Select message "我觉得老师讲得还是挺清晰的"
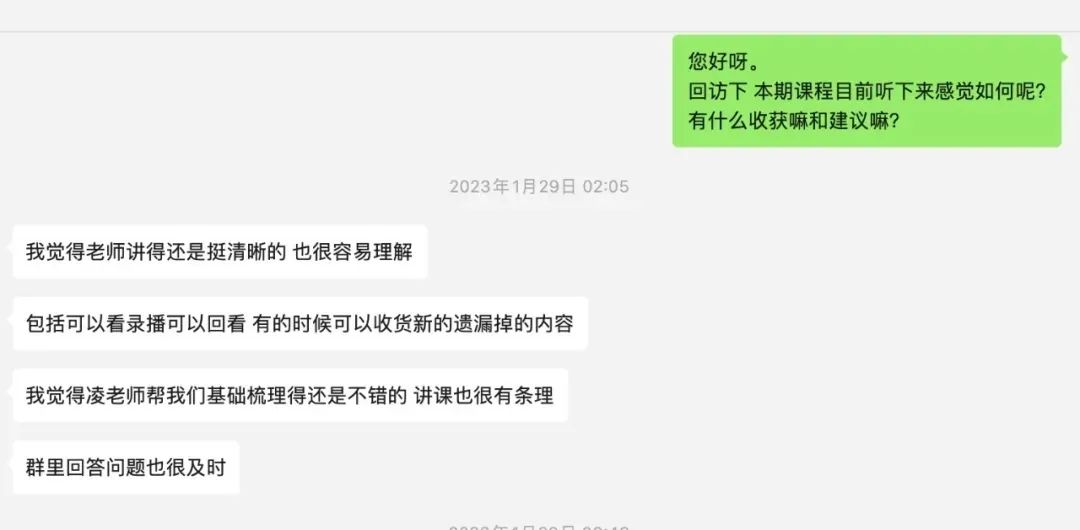Image resolution: width=1080 pixels, height=530 pixels. (220, 252)
